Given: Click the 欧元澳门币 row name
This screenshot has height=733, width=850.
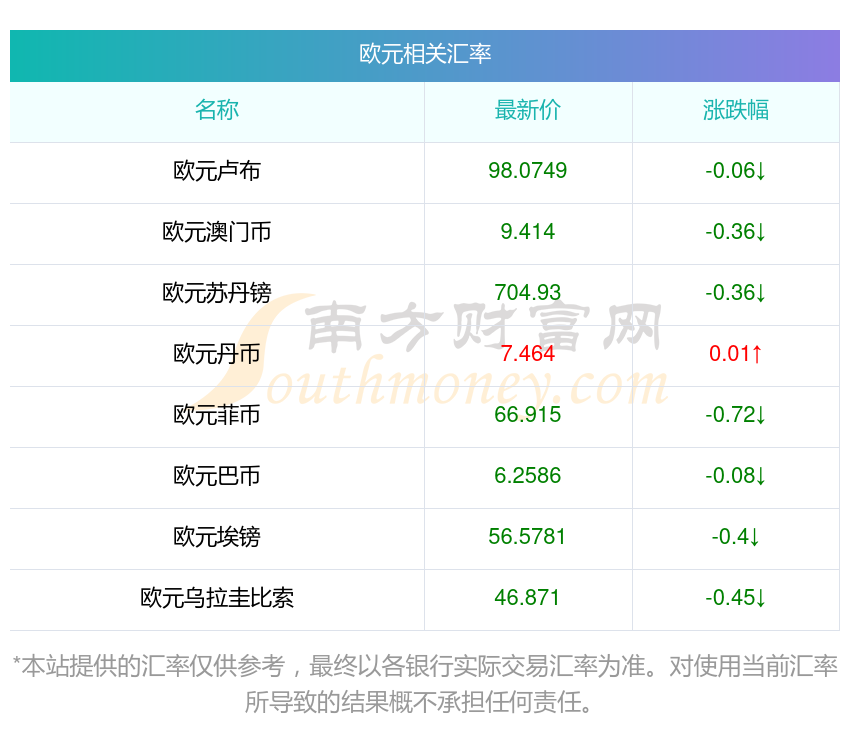Looking at the screenshot, I should tap(217, 232).
